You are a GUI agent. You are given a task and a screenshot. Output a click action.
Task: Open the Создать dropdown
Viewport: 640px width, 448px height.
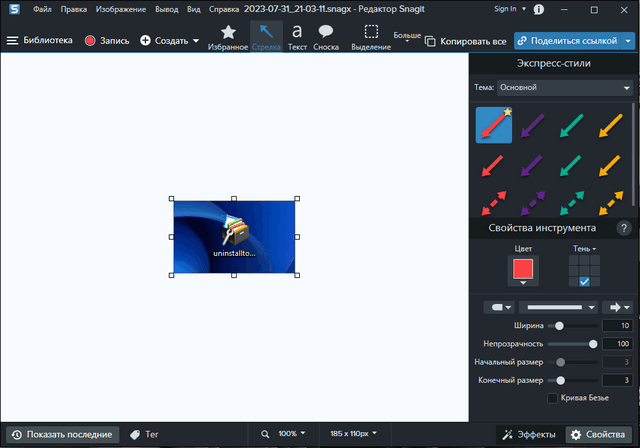(169, 41)
